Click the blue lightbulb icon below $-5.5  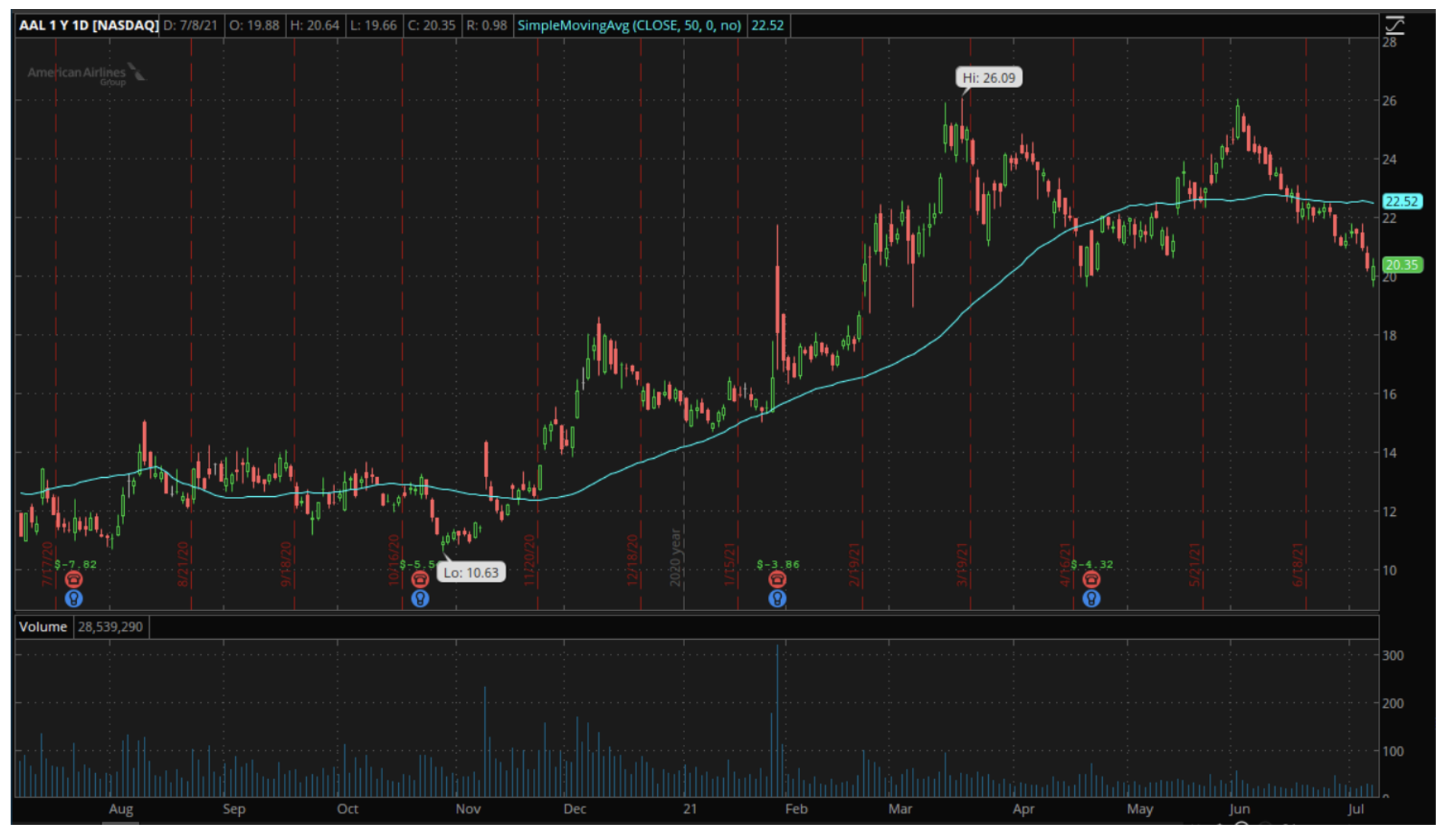tap(420, 599)
